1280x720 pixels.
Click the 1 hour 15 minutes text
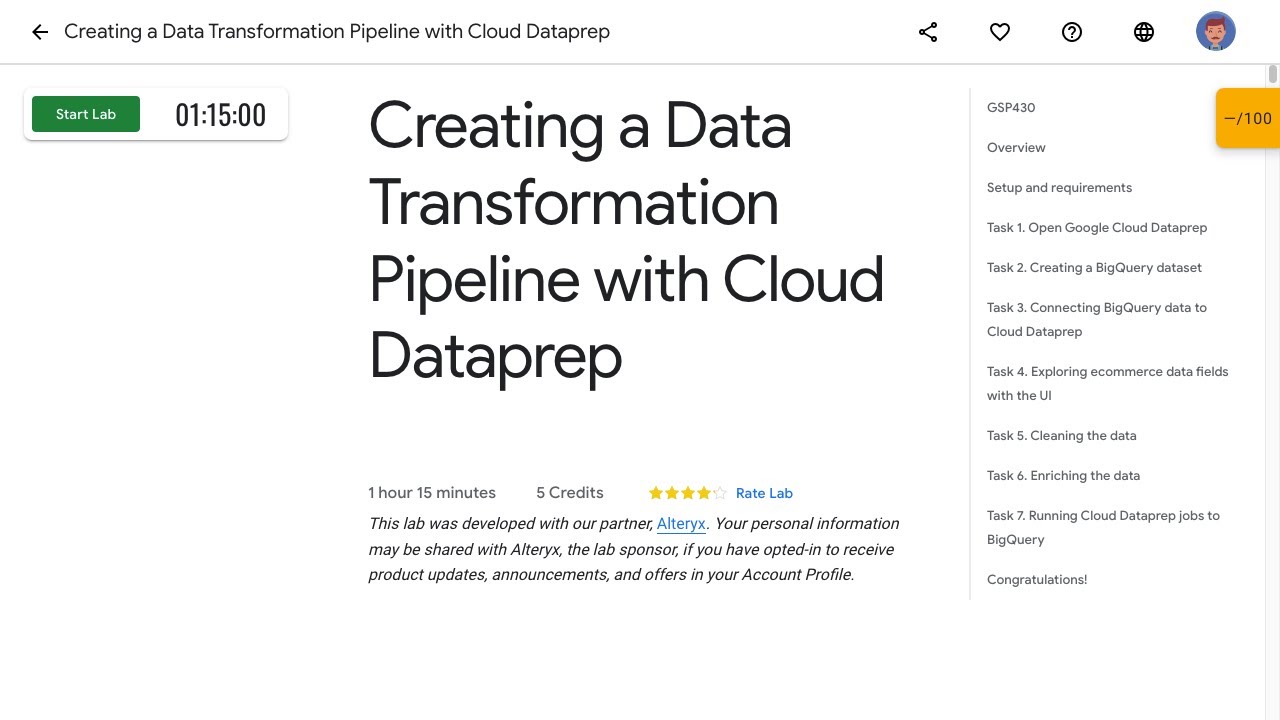[432, 493]
